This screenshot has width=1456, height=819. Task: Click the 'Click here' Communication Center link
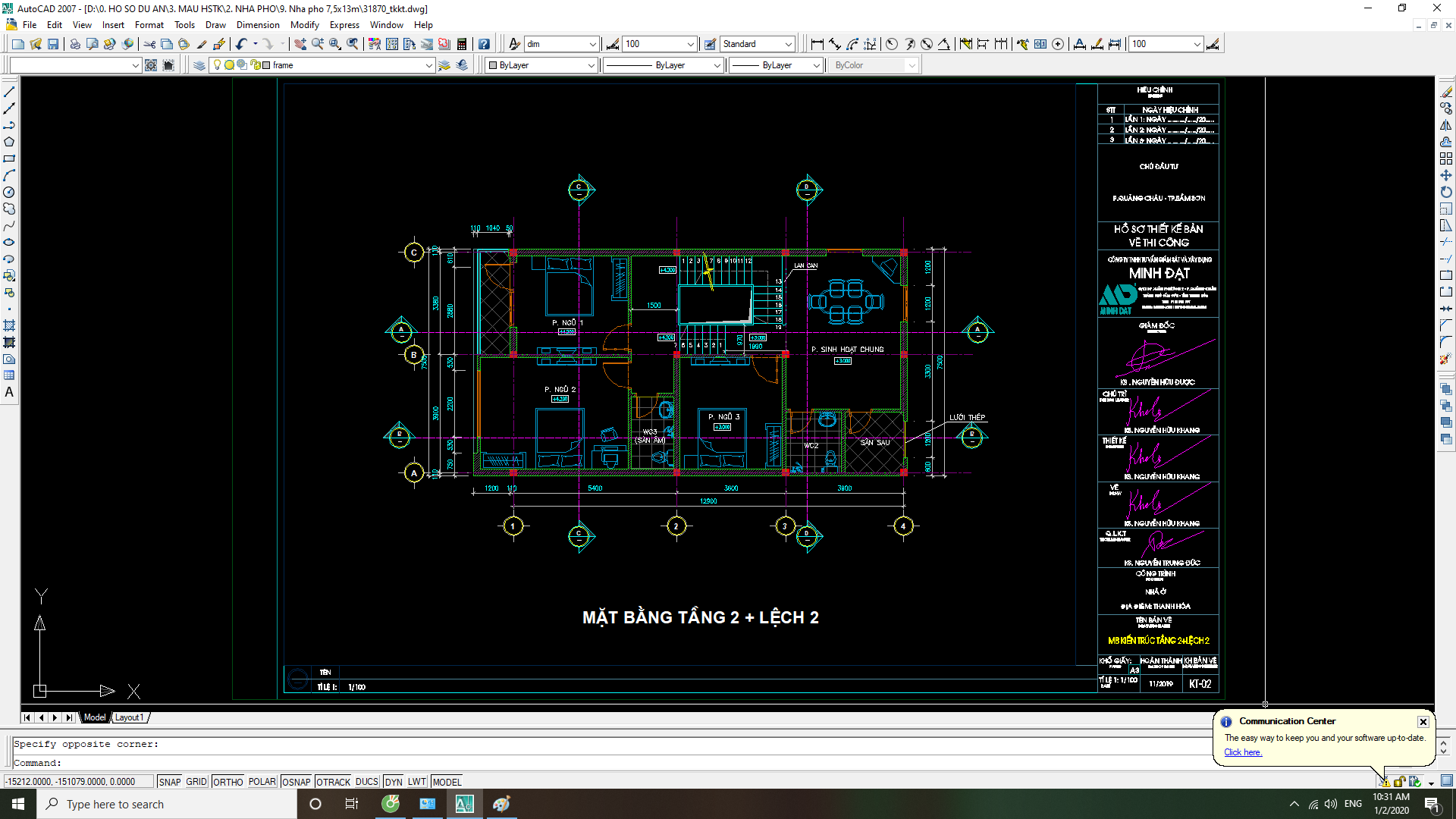[1242, 752]
